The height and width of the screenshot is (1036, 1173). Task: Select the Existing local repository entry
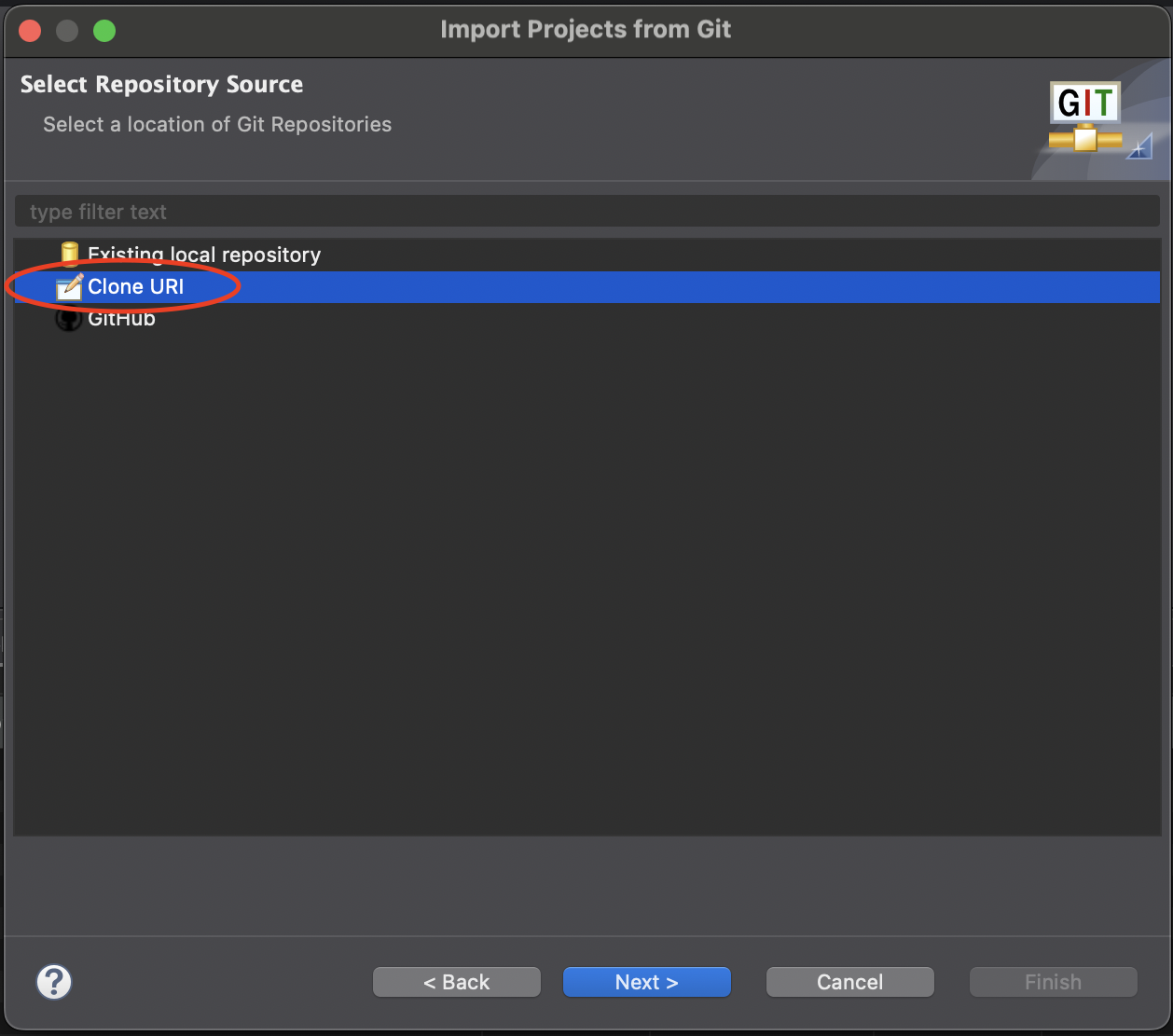[x=203, y=255]
